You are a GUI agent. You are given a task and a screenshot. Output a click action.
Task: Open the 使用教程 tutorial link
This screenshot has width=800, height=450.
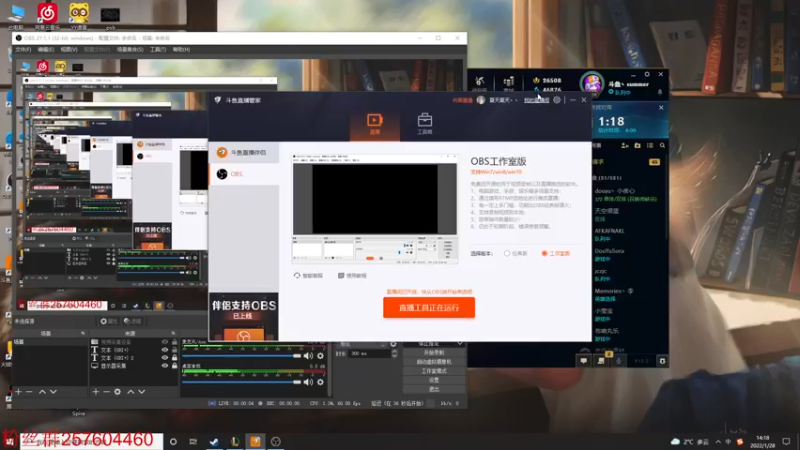(352, 276)
